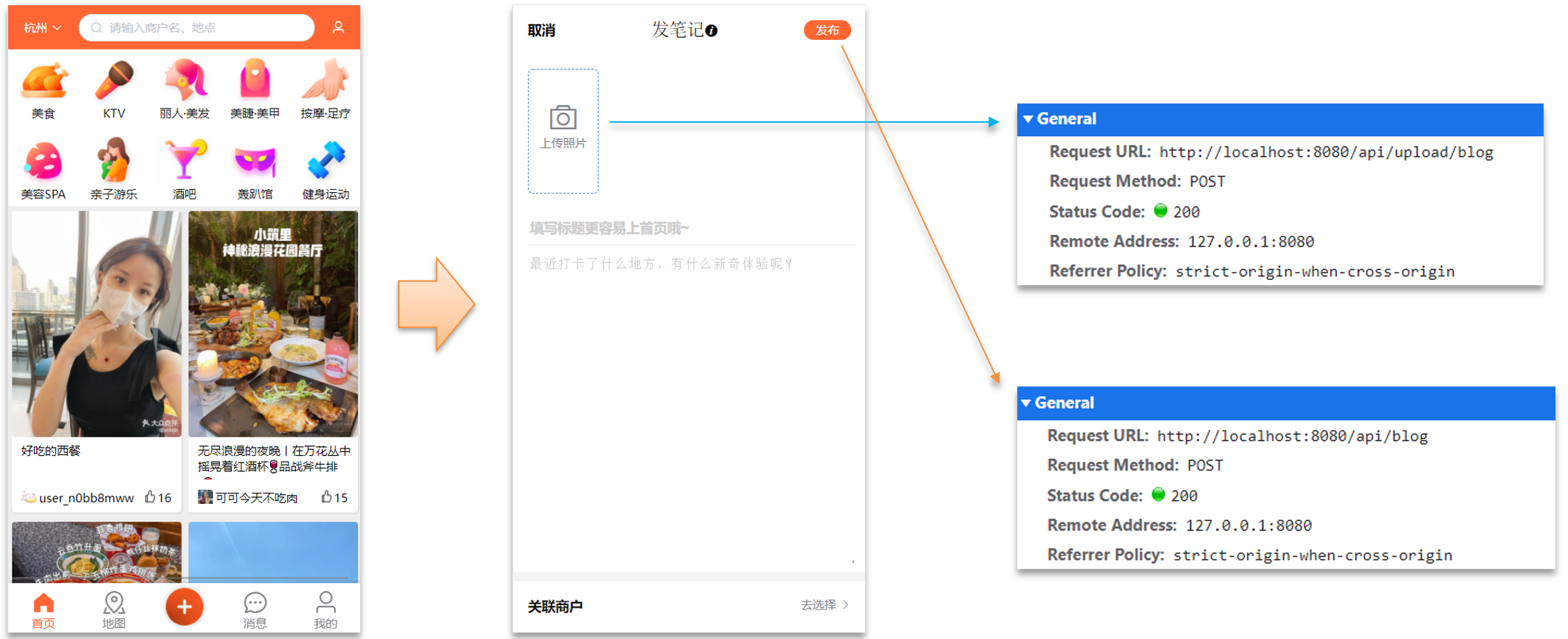Open the 酒吧 cocktail category icon
The image size is (1568, 639).
[x=185, y=160]
